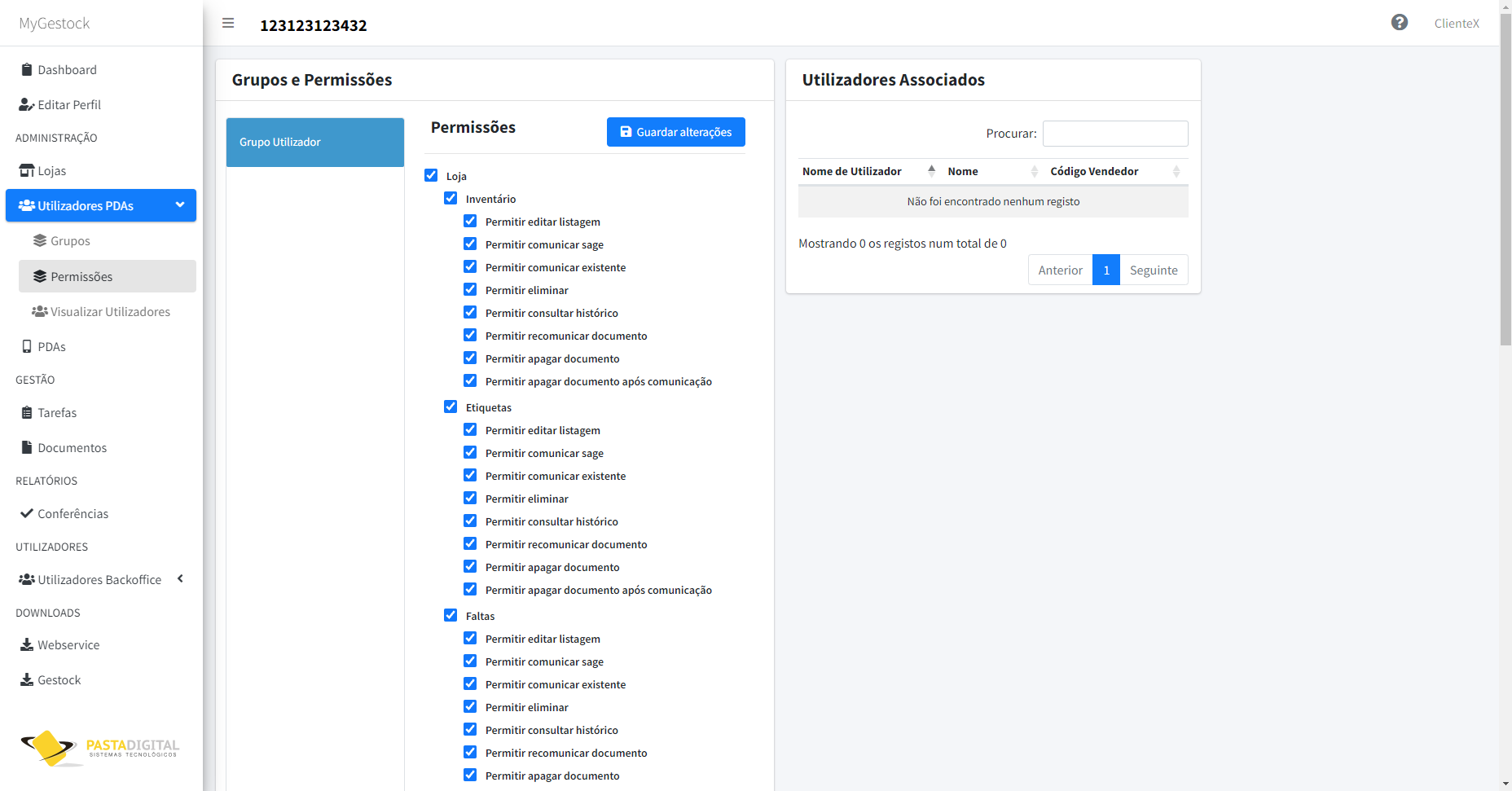1512x791 pixels.
Task: Expand the Utilizadores Backoffice chevron
Action: point(180,579)
